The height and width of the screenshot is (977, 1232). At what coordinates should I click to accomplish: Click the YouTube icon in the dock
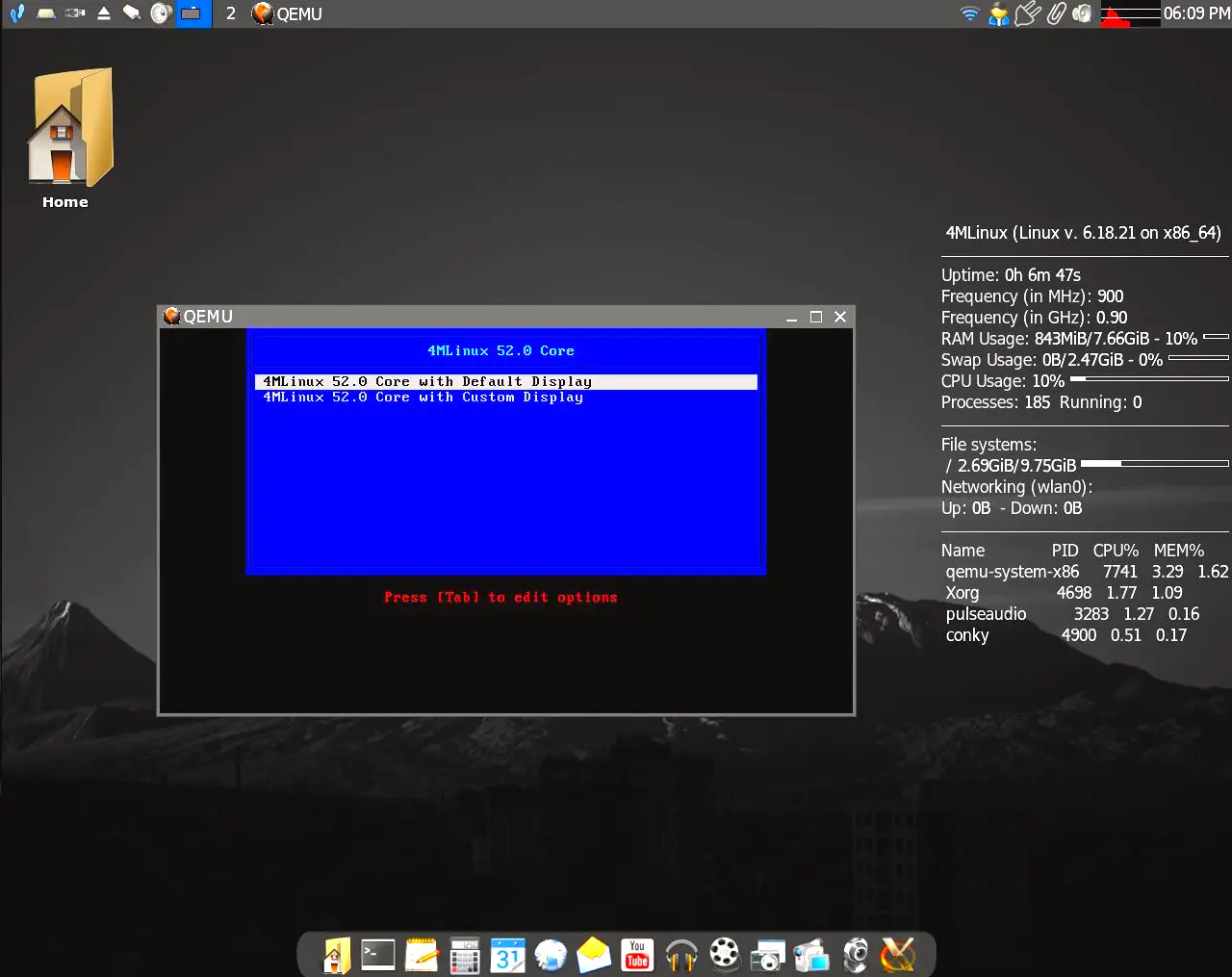coord(637,956)
